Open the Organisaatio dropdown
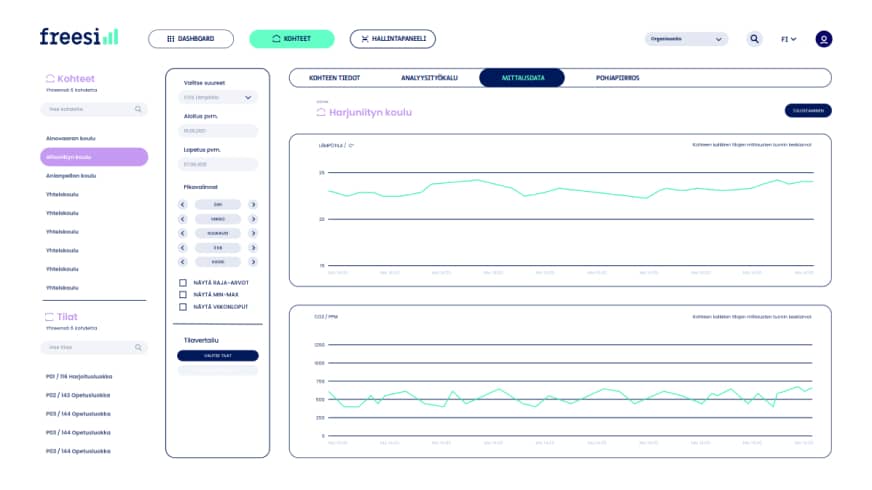 pyautogui.click(x=686, y=39)
